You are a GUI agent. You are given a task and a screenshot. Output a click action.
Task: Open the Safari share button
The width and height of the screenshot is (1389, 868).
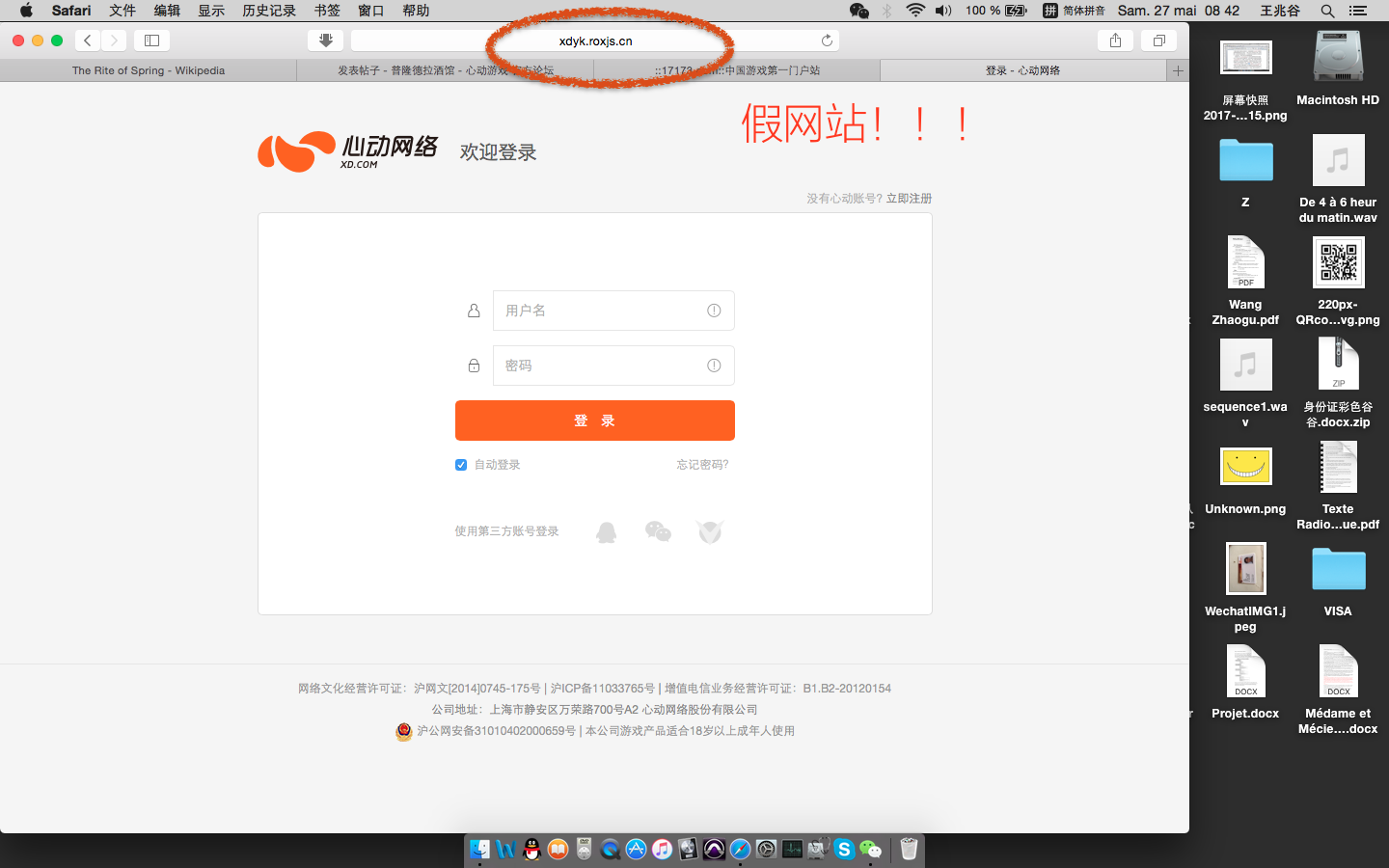[x=1115, y=41]
